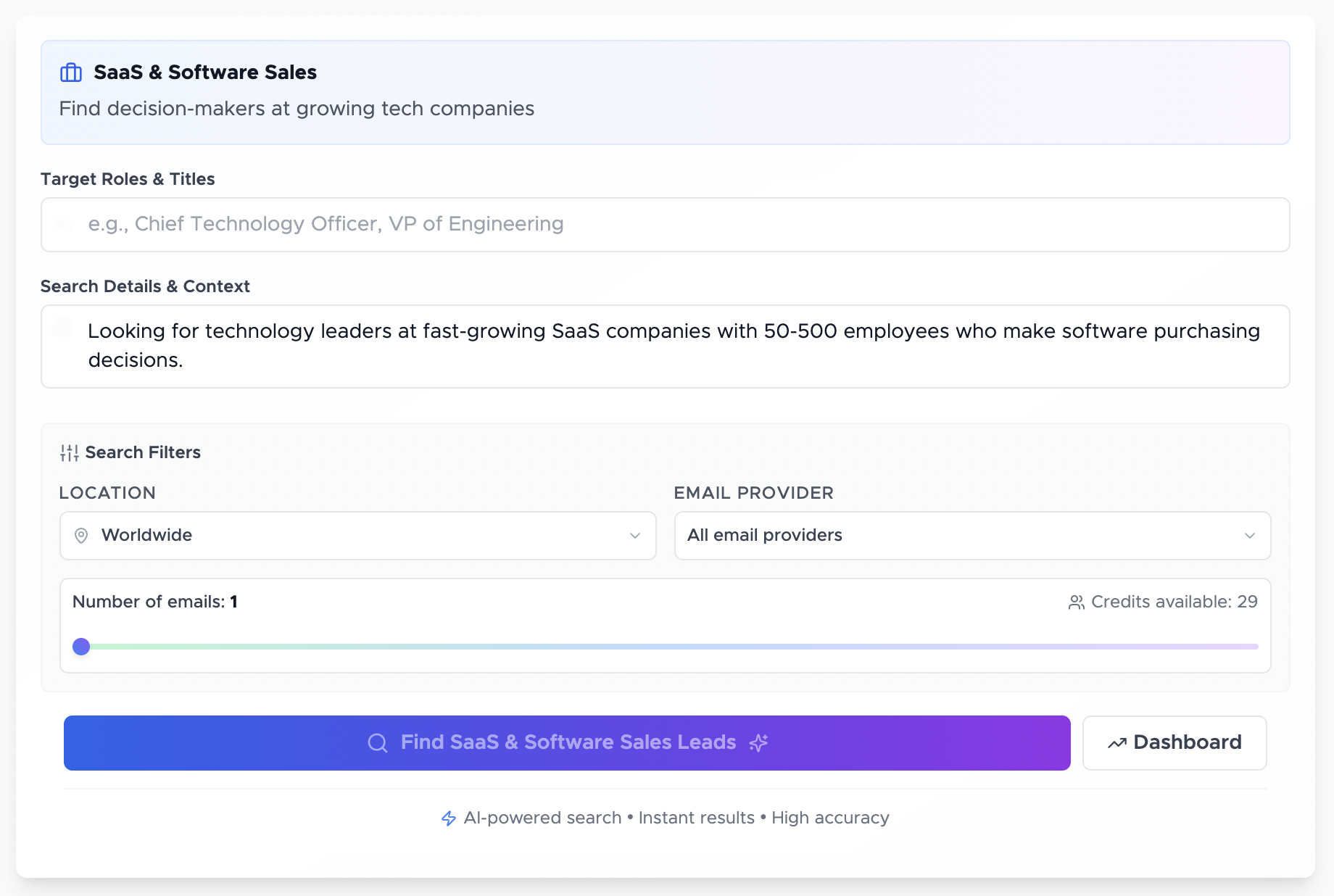Click the lightning bolt icon near AI-powered search
Screen dimensions: 1334x896
click(449, 818)
